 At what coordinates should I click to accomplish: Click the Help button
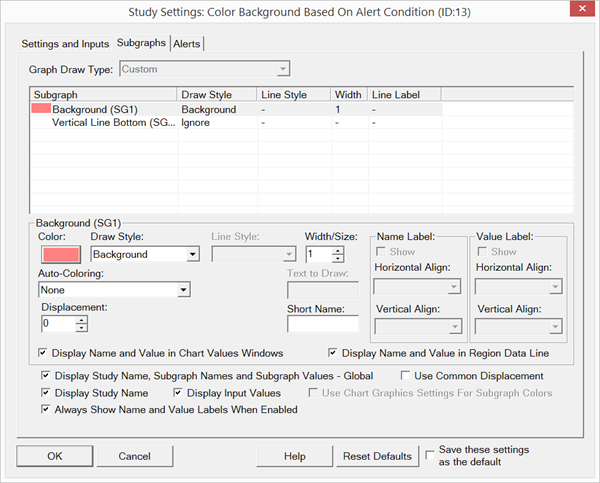[294, 456]
